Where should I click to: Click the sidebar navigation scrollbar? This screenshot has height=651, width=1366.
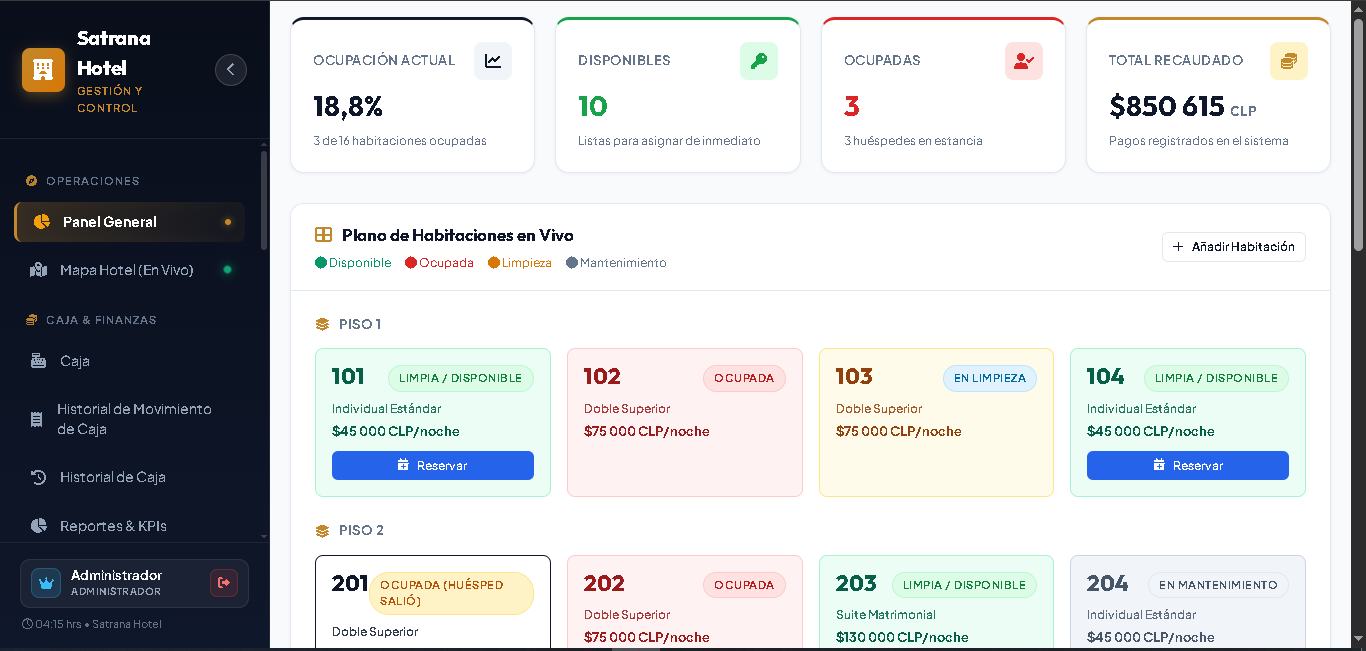click(264, 200)
